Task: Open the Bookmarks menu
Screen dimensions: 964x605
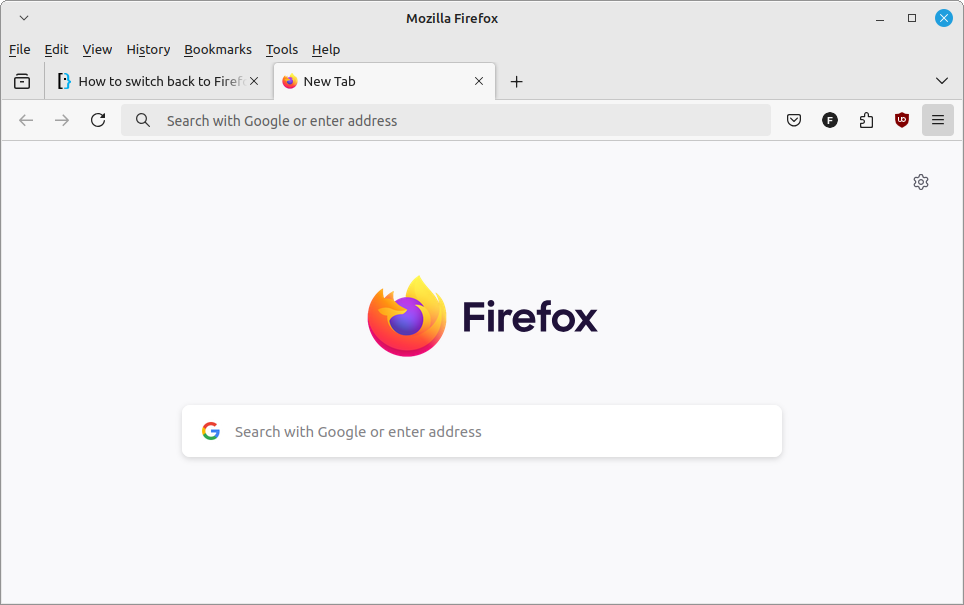Action: (x=218, y=49)
